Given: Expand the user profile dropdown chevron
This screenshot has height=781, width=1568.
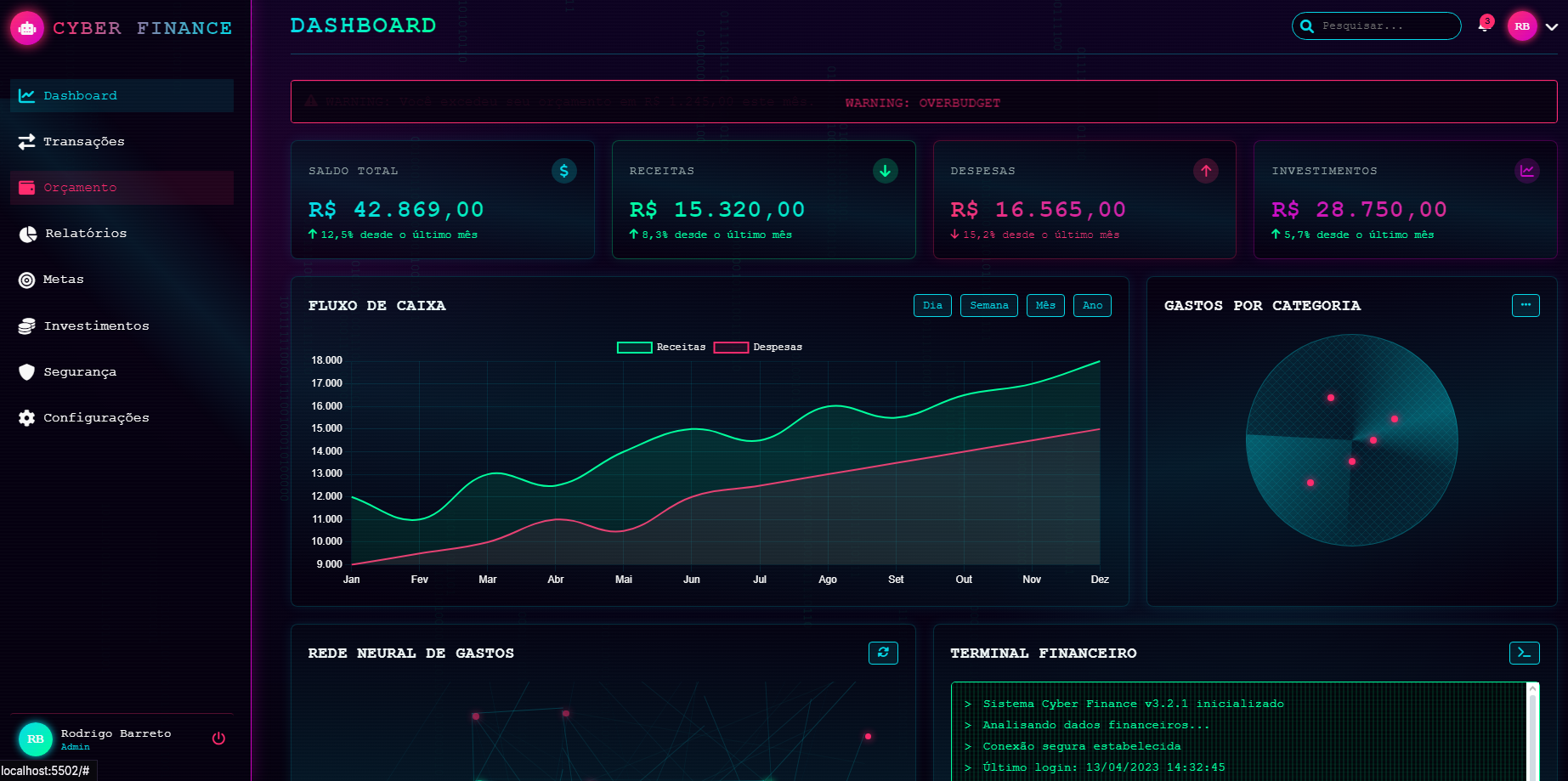Looking at the screenshot, I should pos(1552,26).
